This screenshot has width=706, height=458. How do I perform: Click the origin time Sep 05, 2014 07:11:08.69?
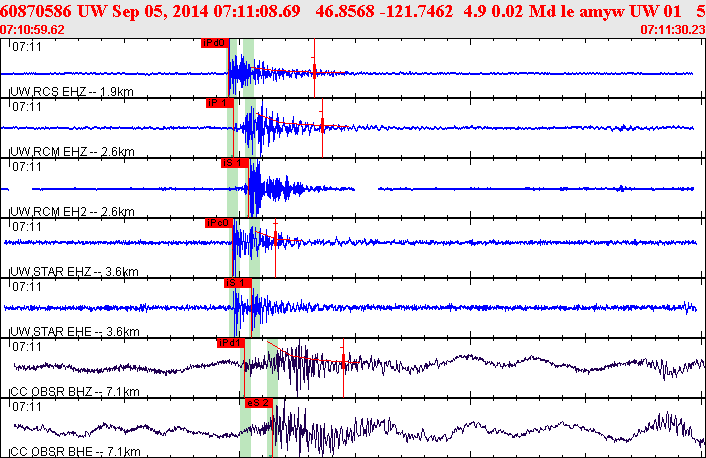coord(206,11)
